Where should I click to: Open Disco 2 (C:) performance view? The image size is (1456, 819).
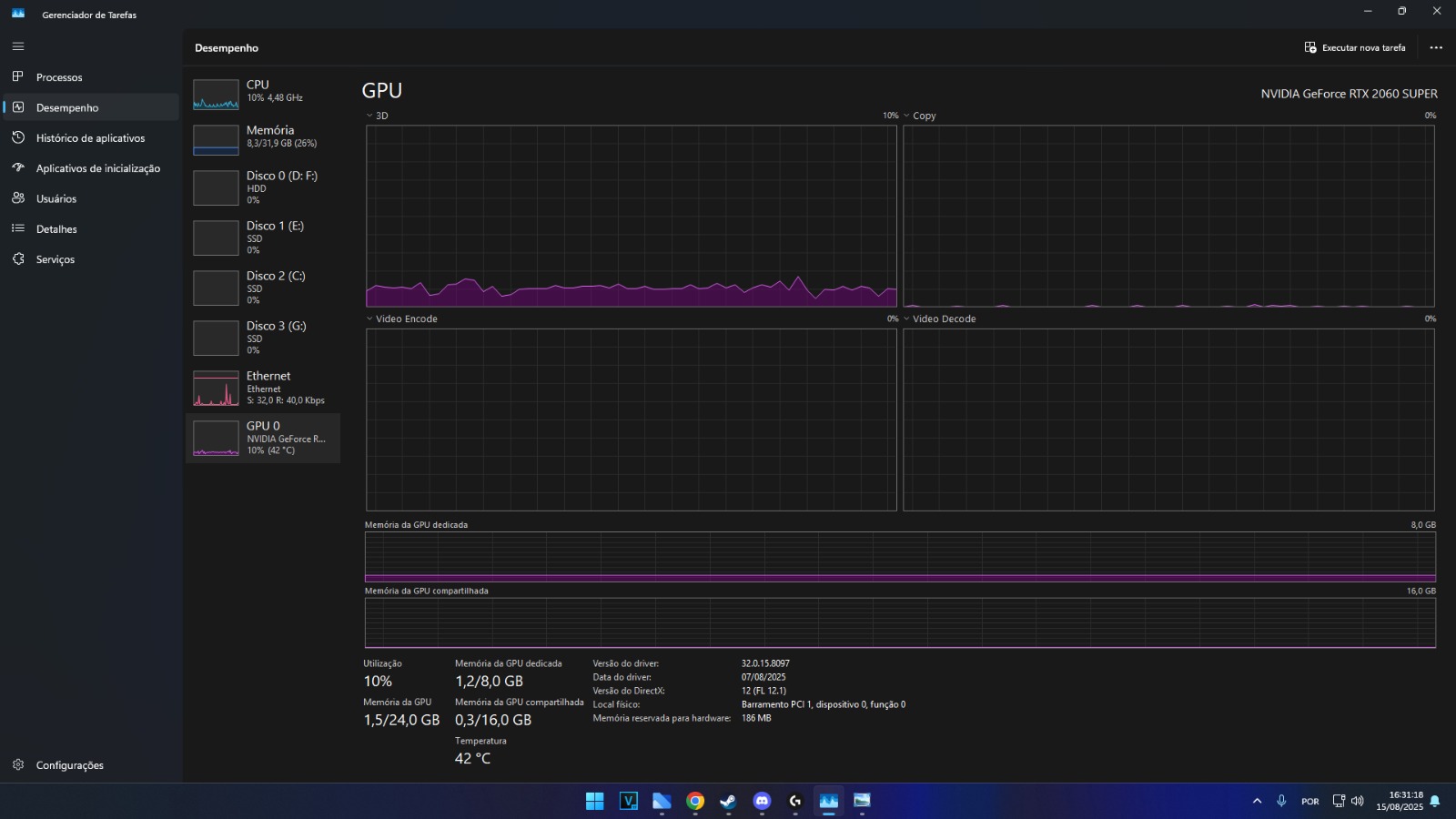(x=263, y=288)
